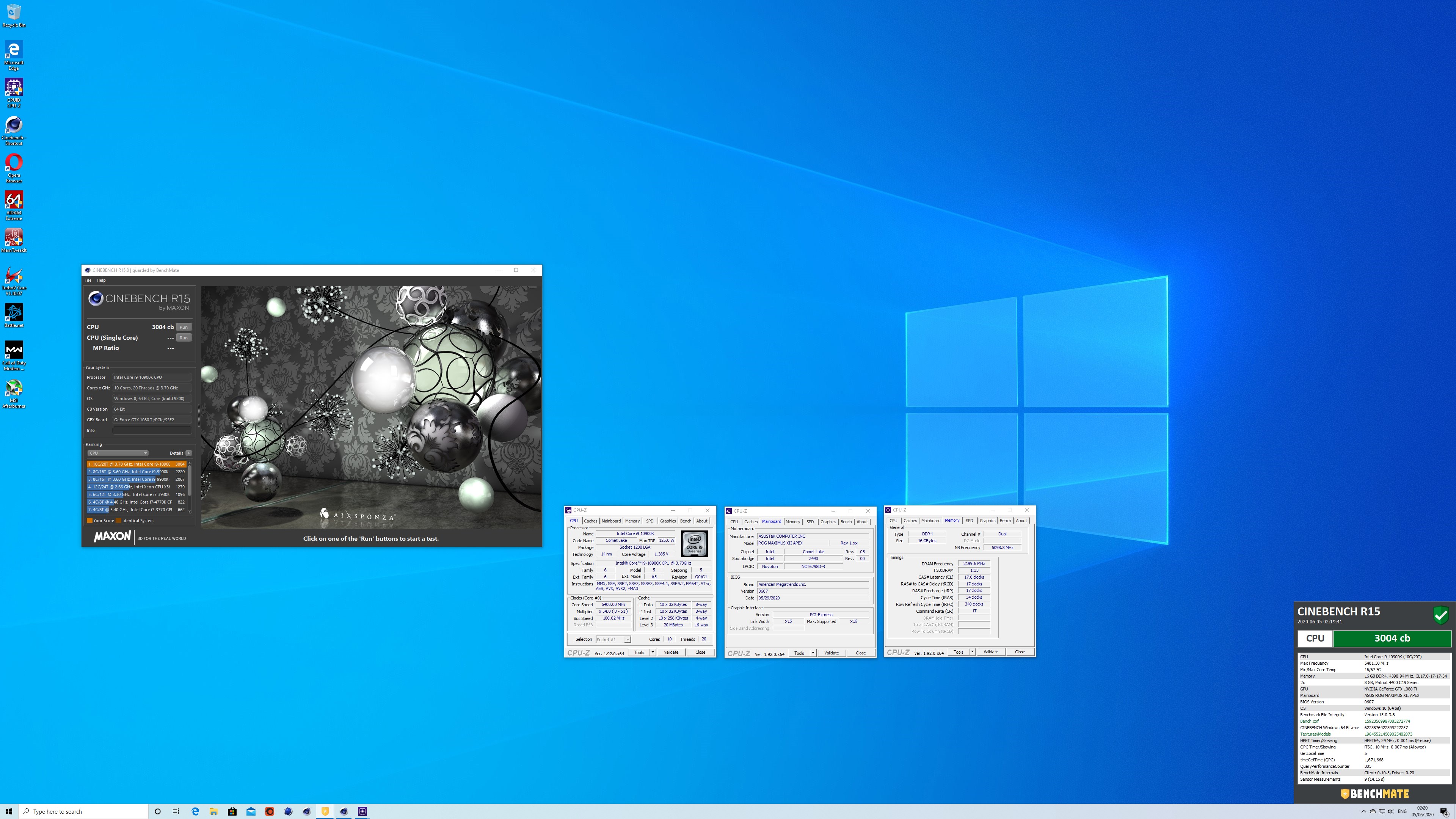Click the purple CPU-Z taskbar icon
1456x819 pixels.
362,812
